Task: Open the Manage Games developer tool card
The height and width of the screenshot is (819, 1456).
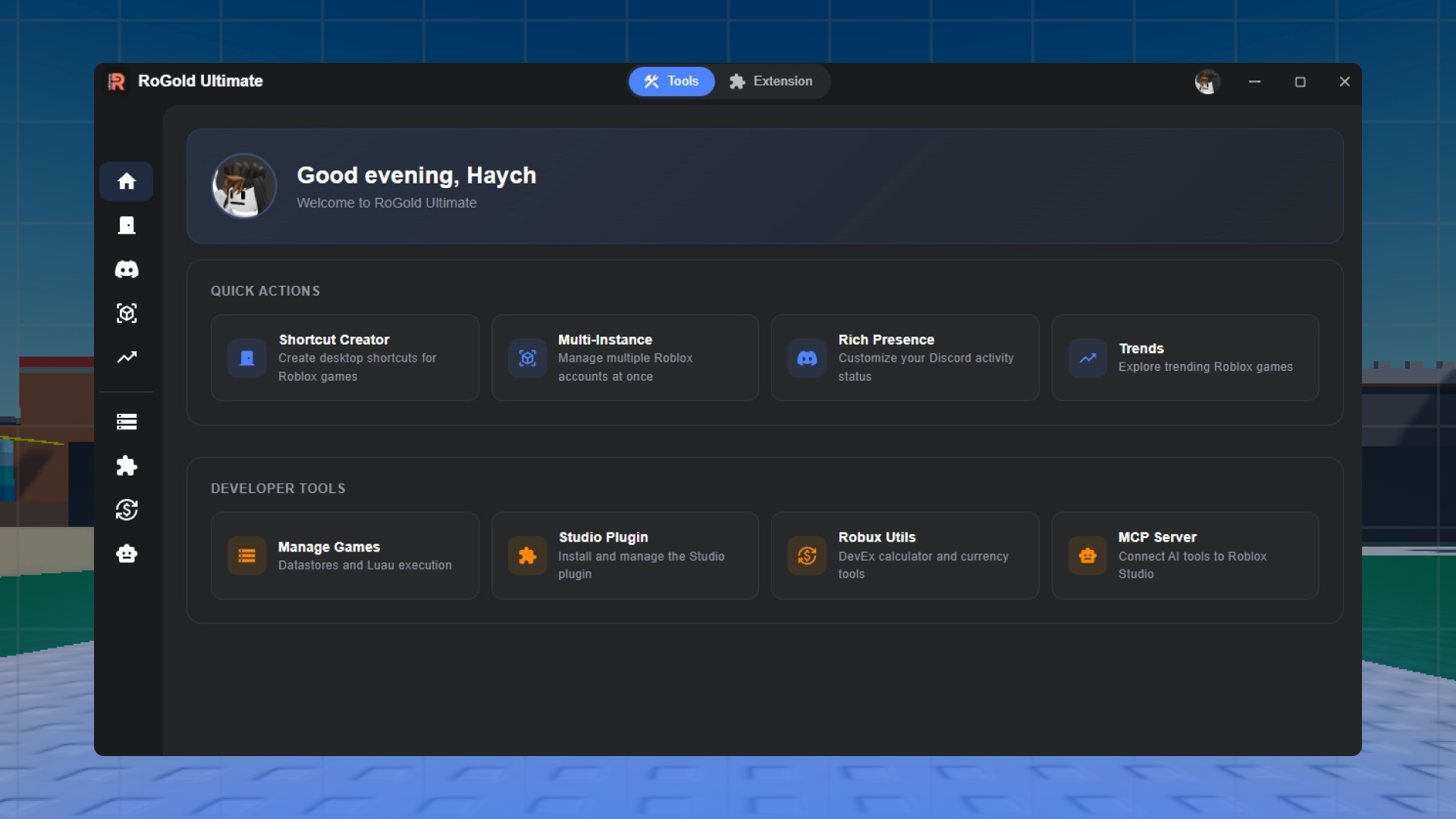Action: point(344,556)
